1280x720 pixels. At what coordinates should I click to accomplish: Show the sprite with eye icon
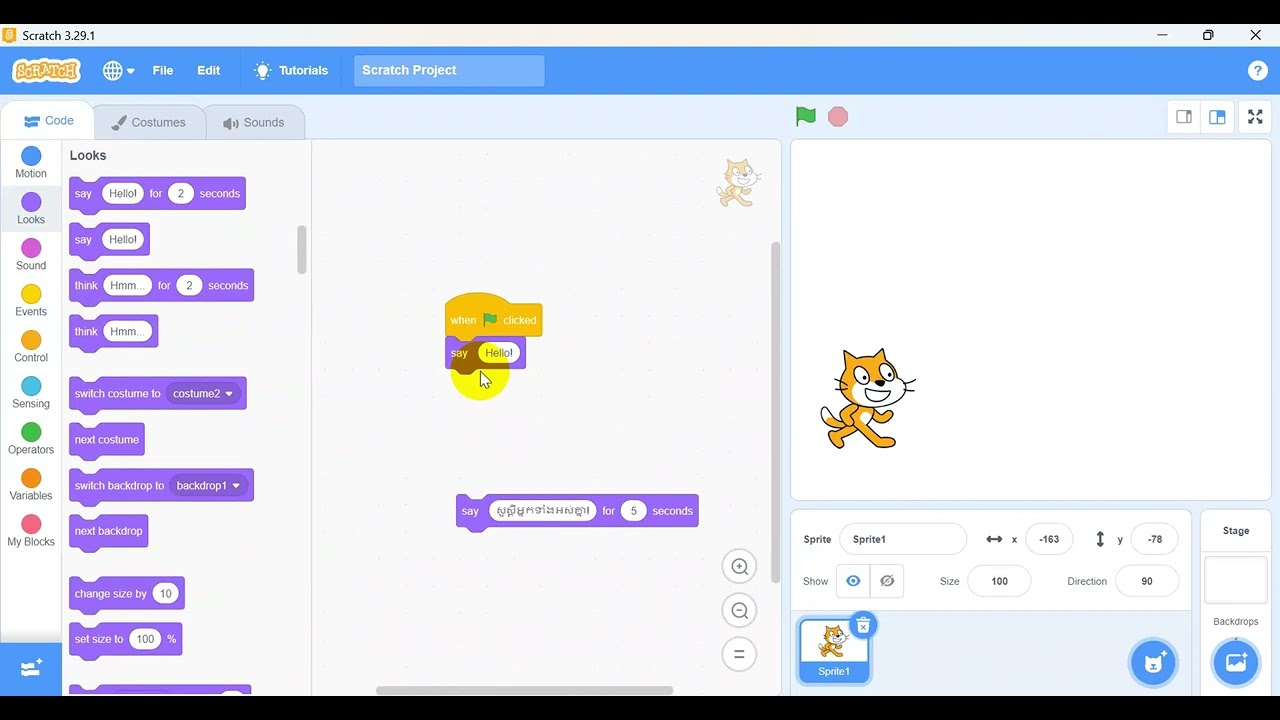[x=853, y=581]
